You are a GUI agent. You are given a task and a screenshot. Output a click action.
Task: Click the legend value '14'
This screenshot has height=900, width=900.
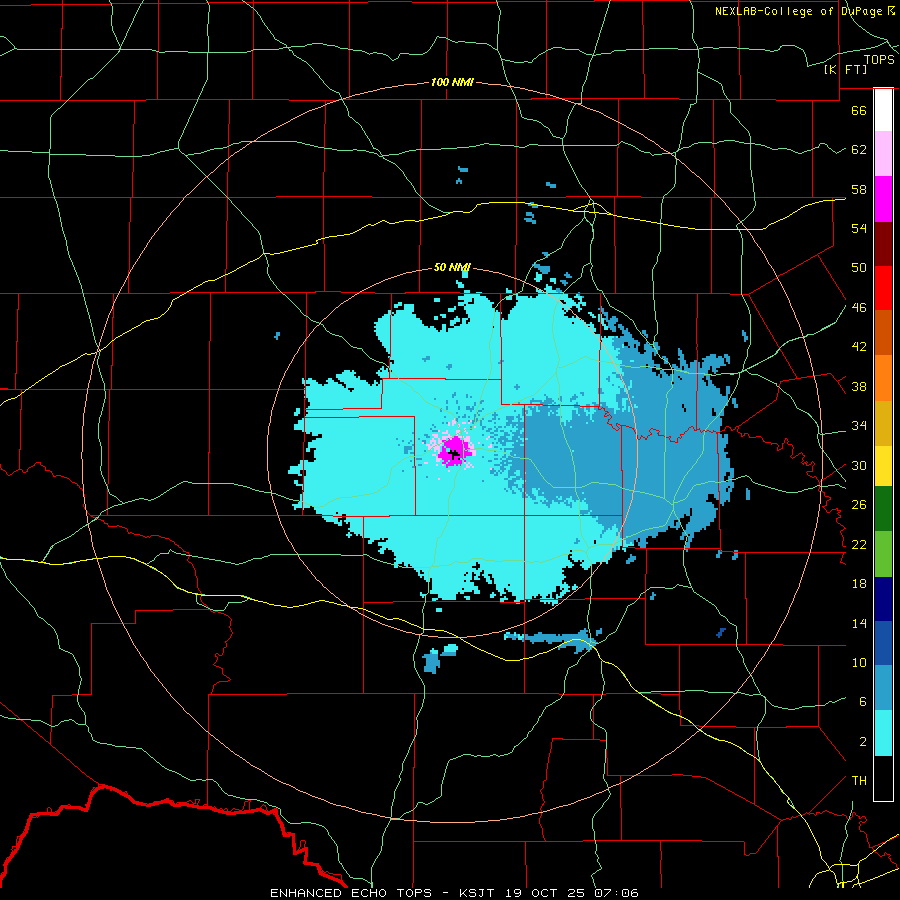(859, 623)
